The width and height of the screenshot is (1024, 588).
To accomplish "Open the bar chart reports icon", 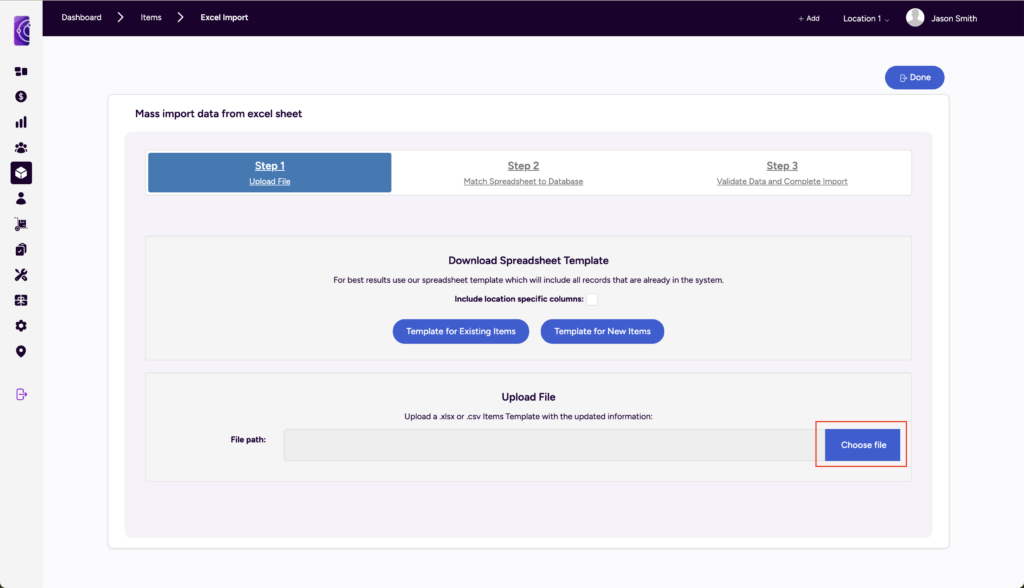I will [21, 122].
